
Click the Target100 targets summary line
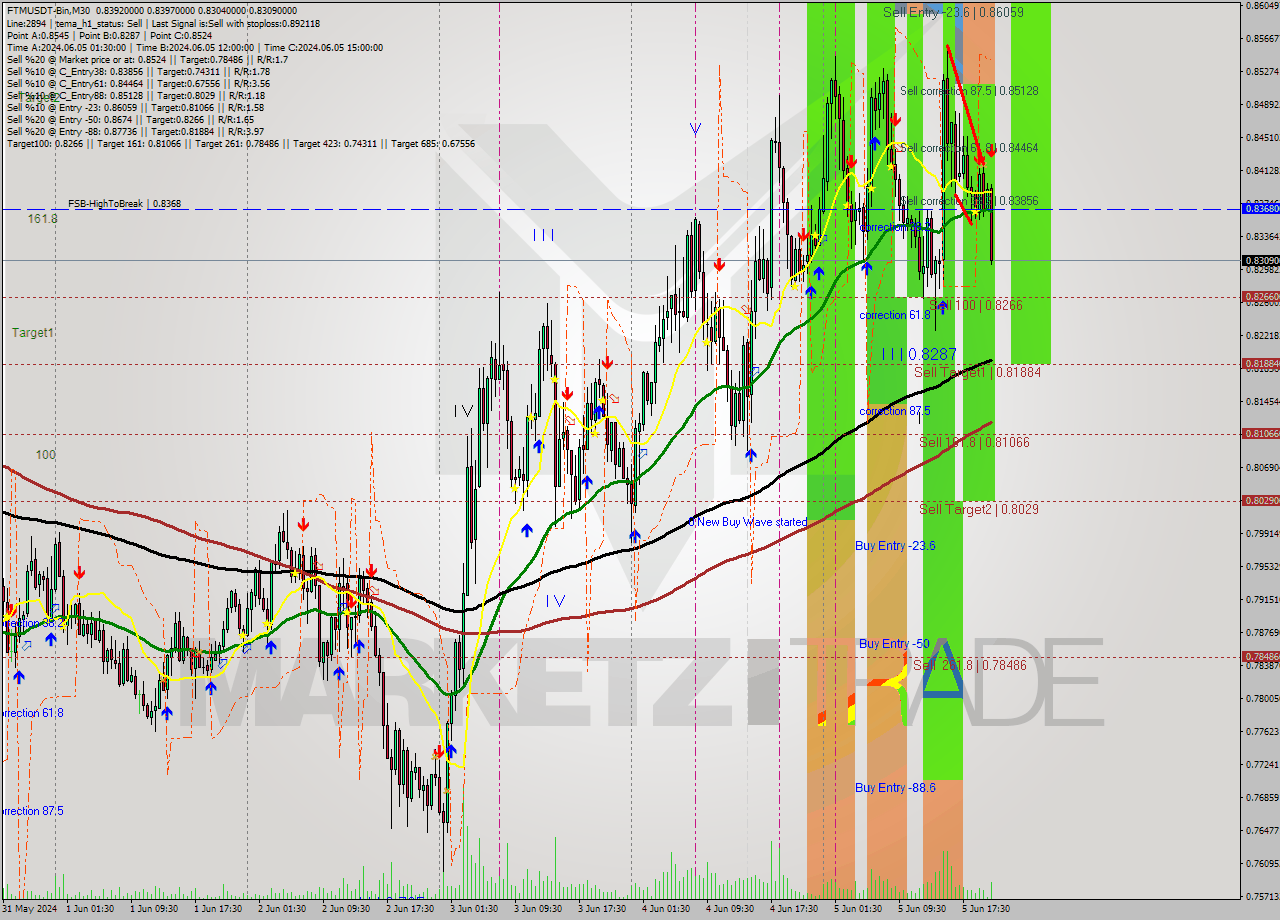point(241,144)
